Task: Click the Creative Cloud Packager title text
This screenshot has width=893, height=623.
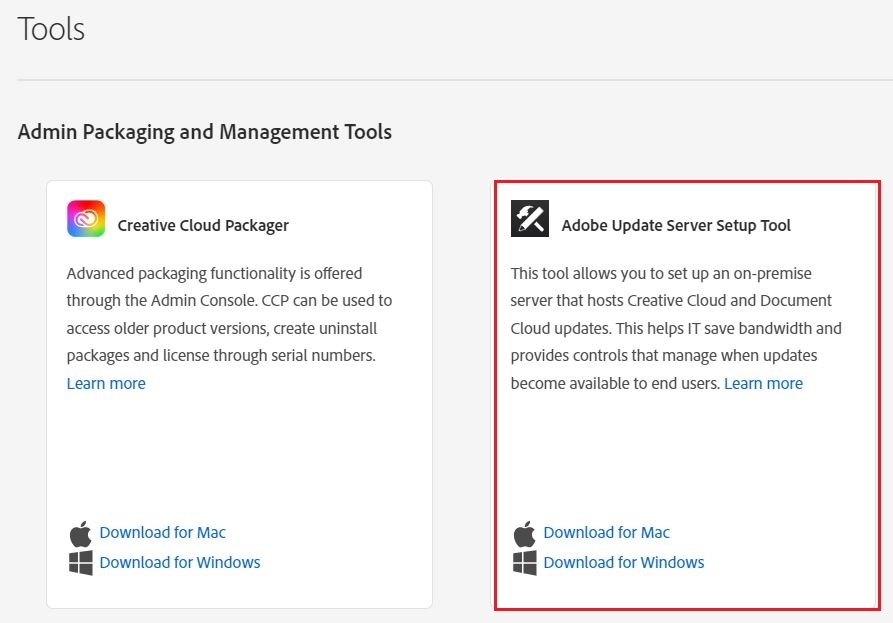Action: click(203, 226)
